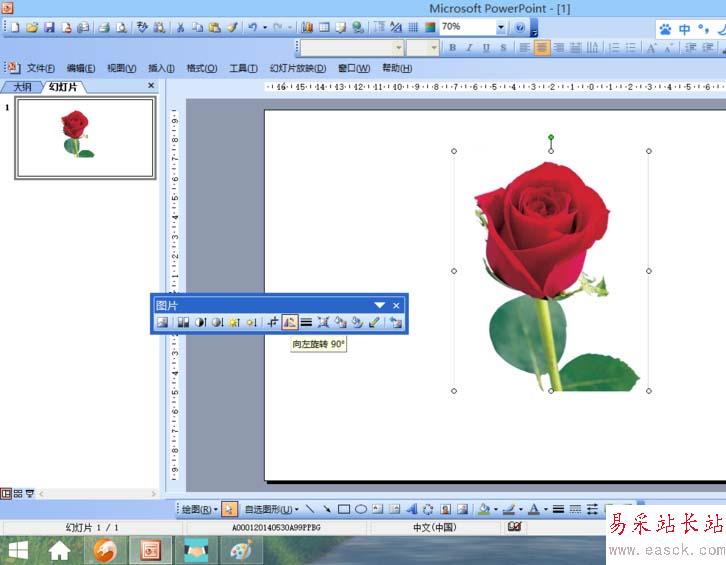This screenshot has height=565, width=726.
Task: Open the 插入(I) Insert menu
Action: tap(161, 69)
